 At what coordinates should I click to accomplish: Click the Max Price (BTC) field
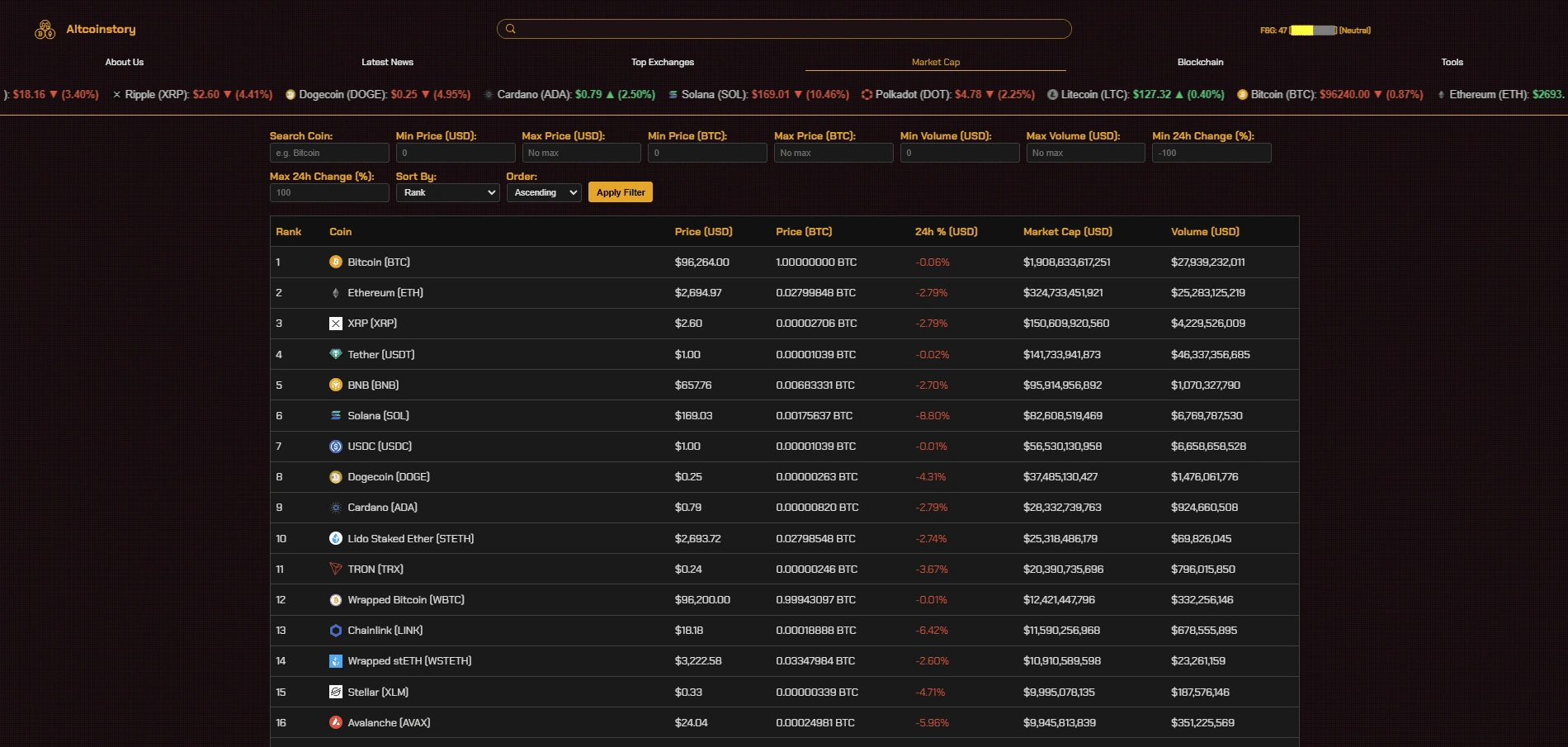coord(834,153)
